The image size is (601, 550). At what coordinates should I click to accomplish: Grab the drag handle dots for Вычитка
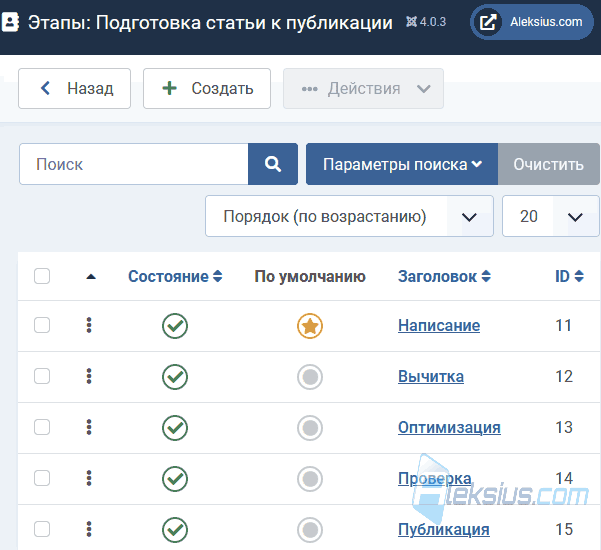[x=89, y=376]
